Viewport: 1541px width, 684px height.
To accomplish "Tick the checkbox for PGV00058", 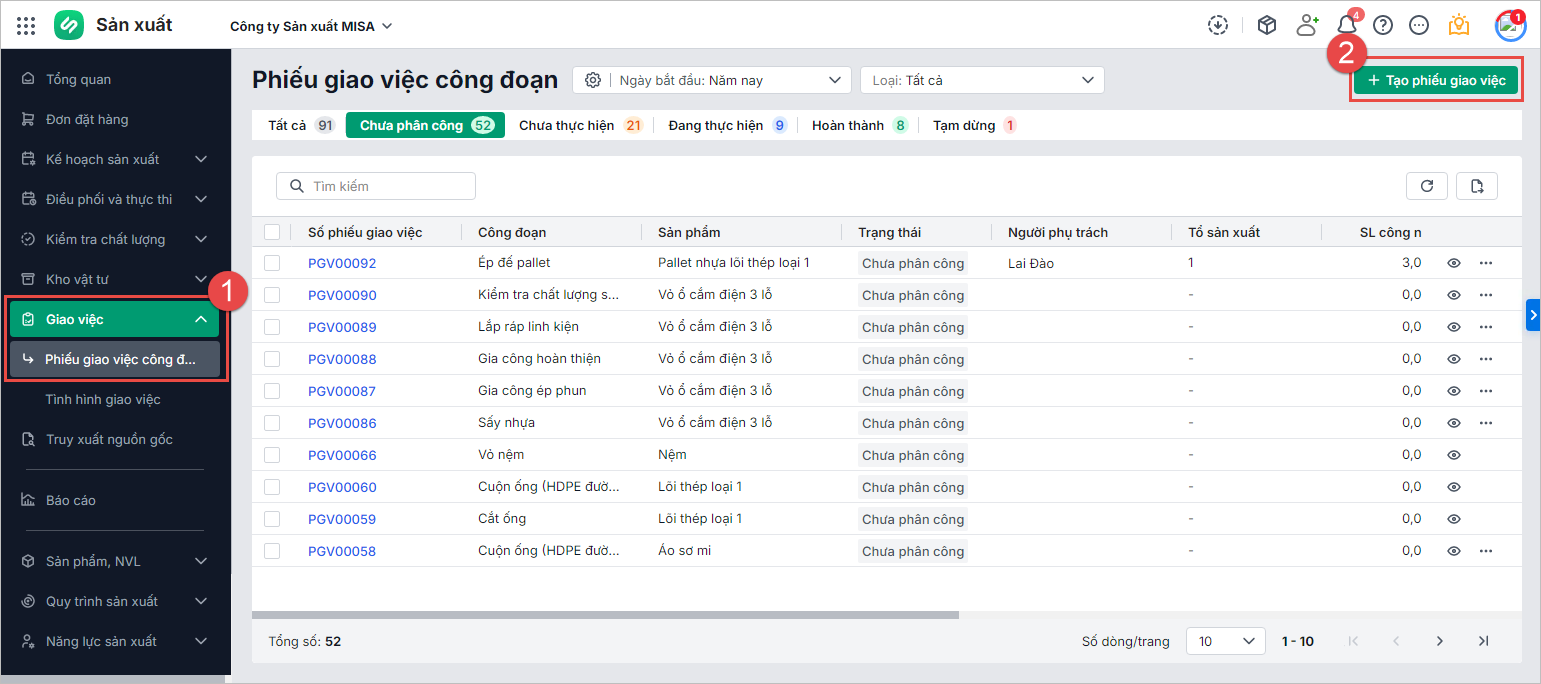I will pos(272,551).
